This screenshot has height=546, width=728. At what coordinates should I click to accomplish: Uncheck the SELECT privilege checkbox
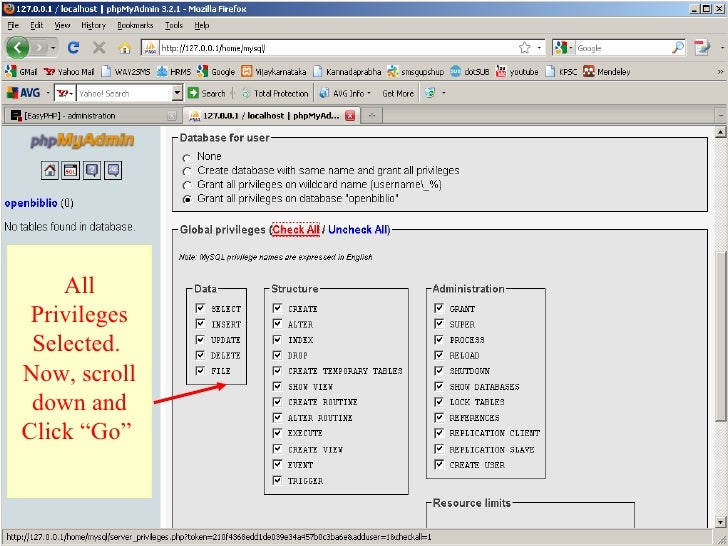click(x=200, y=308)
